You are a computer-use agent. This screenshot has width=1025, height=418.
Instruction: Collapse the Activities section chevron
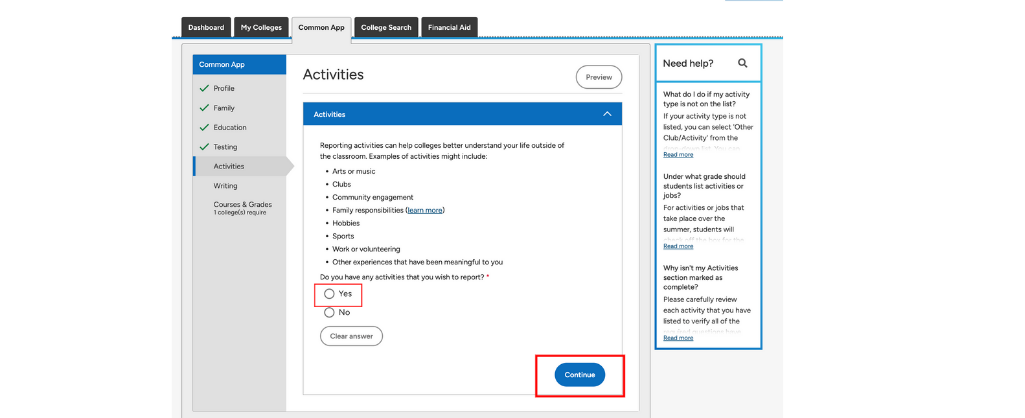607,114
